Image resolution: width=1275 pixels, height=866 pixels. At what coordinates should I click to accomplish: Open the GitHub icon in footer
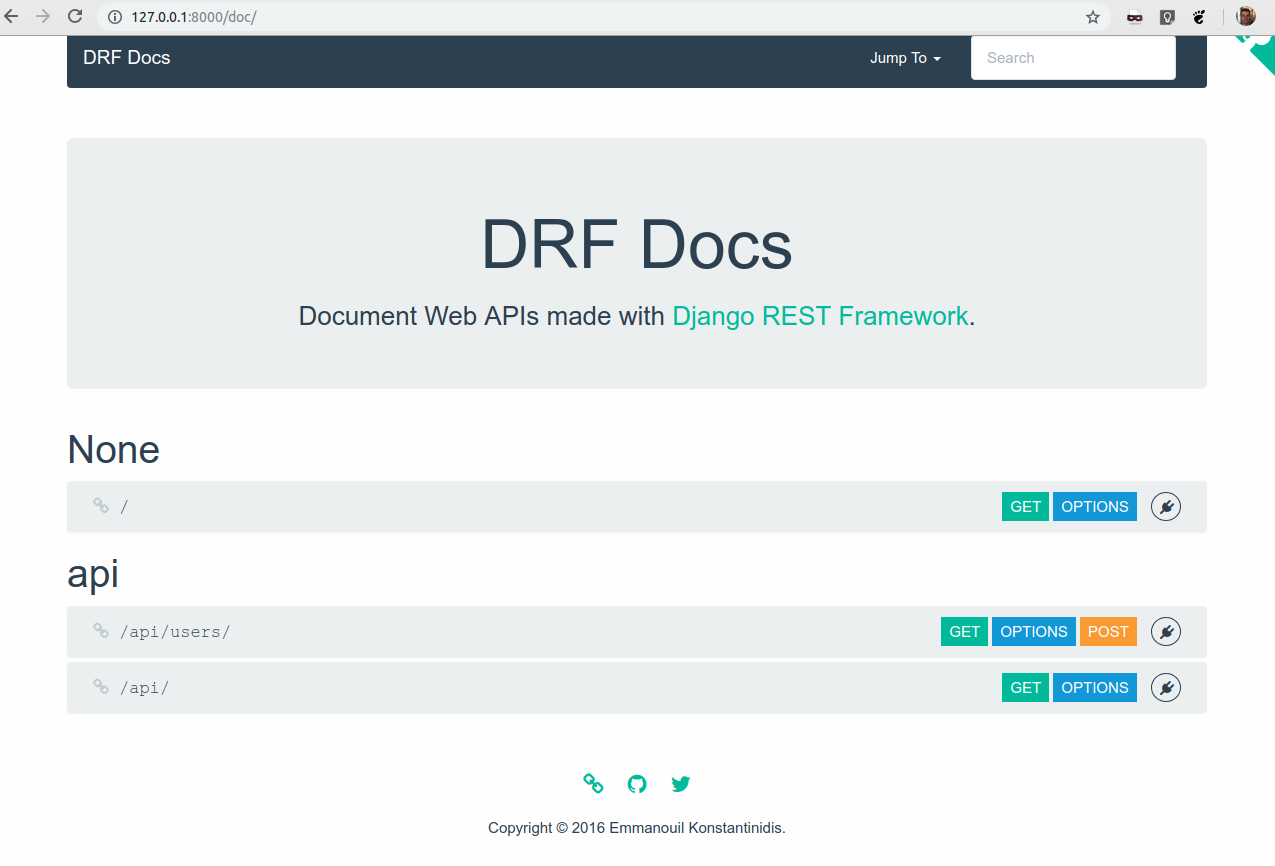tap(637, 784)
